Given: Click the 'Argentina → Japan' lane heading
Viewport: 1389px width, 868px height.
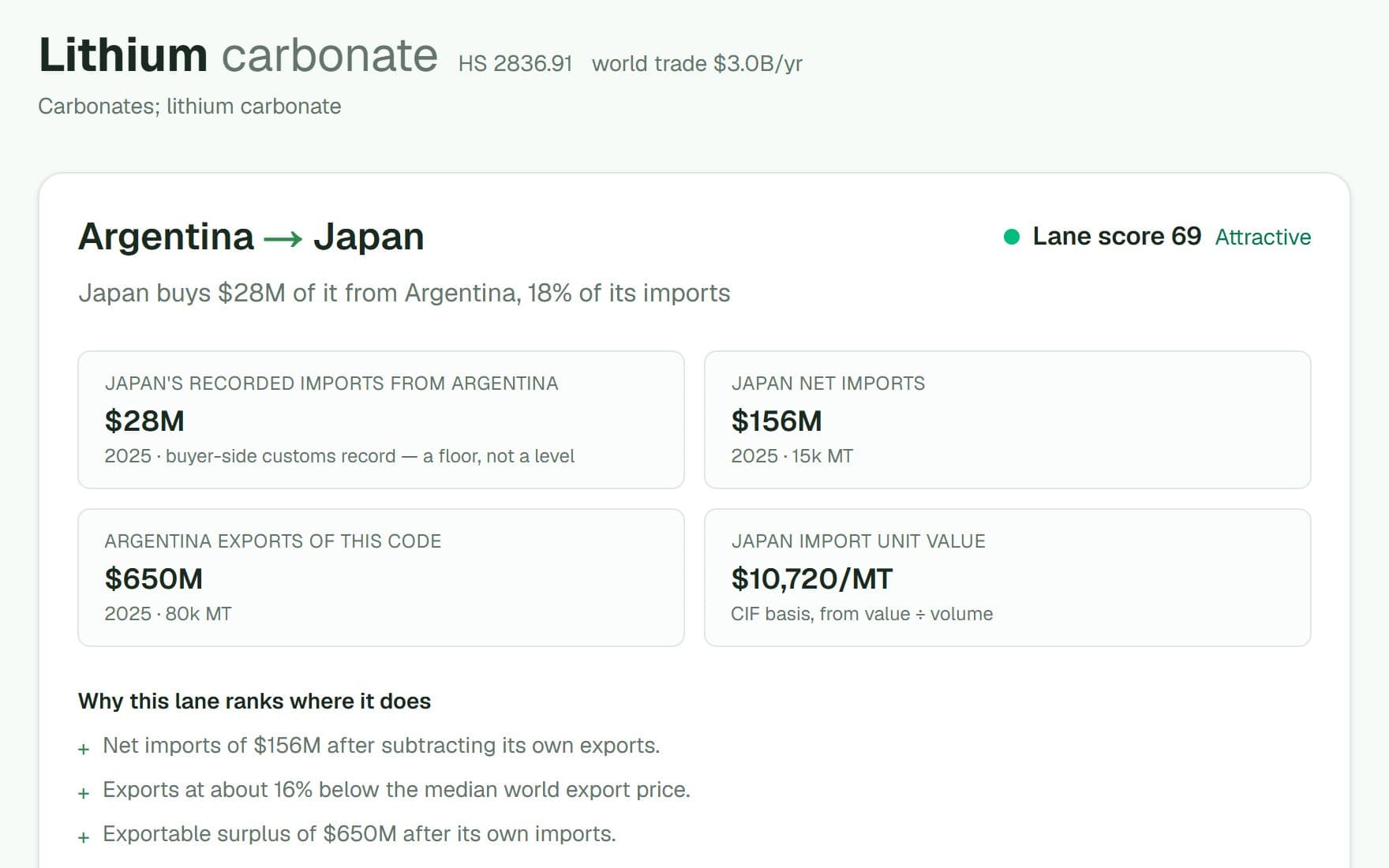Looking at the screenshot, I should click(251, 237).
